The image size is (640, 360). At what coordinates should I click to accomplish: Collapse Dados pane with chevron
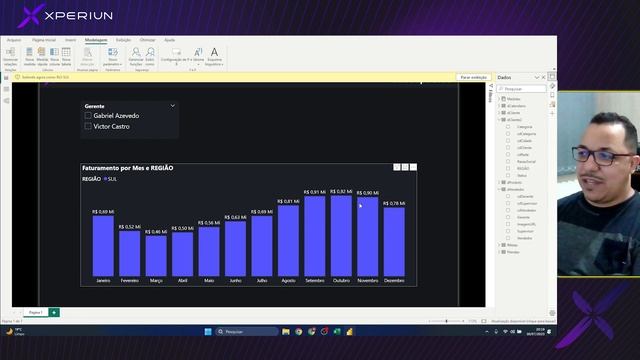[x=537, y=78]
